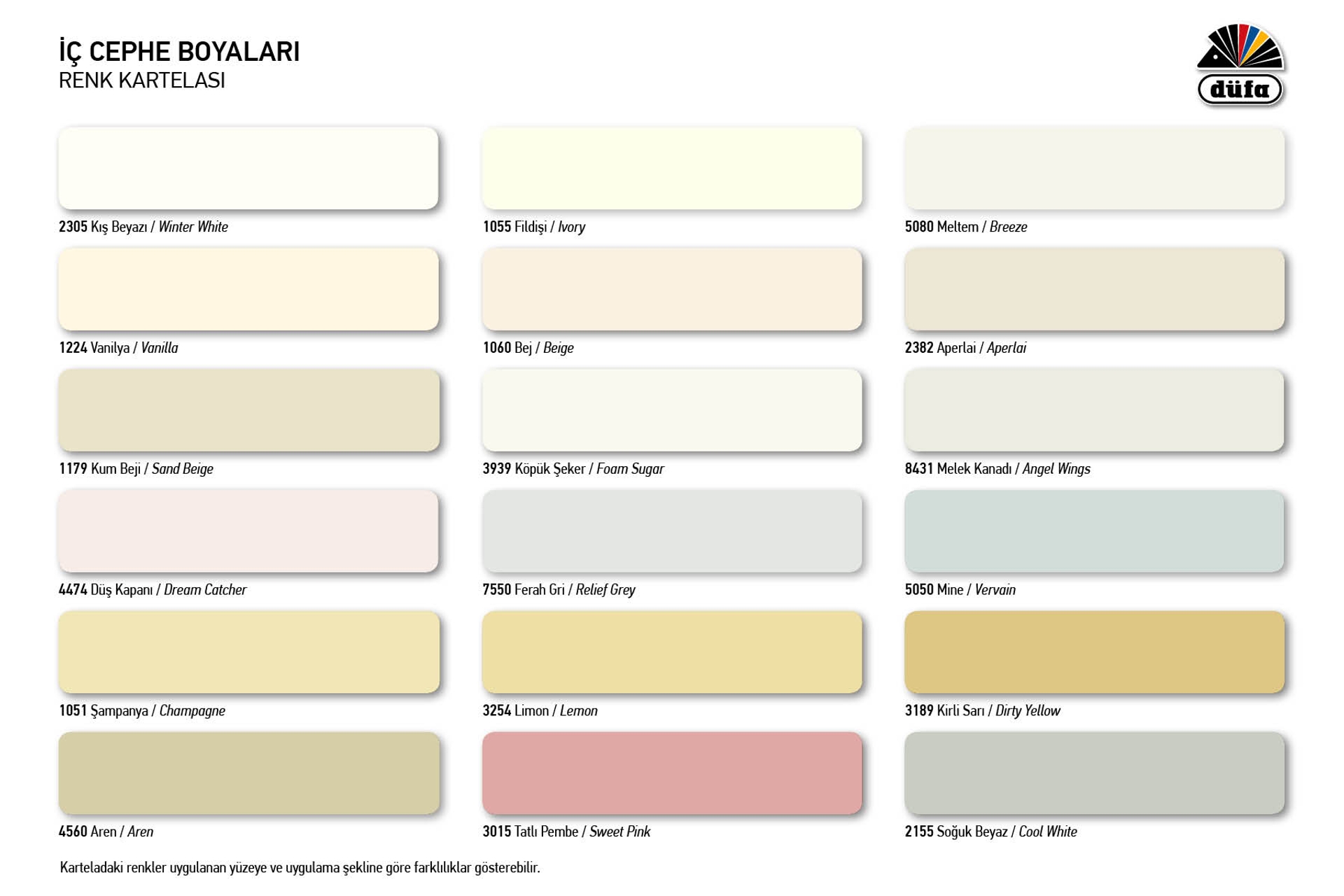
Task: Pick the Ivory (Fildişi) swatch
Action: pos(672,168)
